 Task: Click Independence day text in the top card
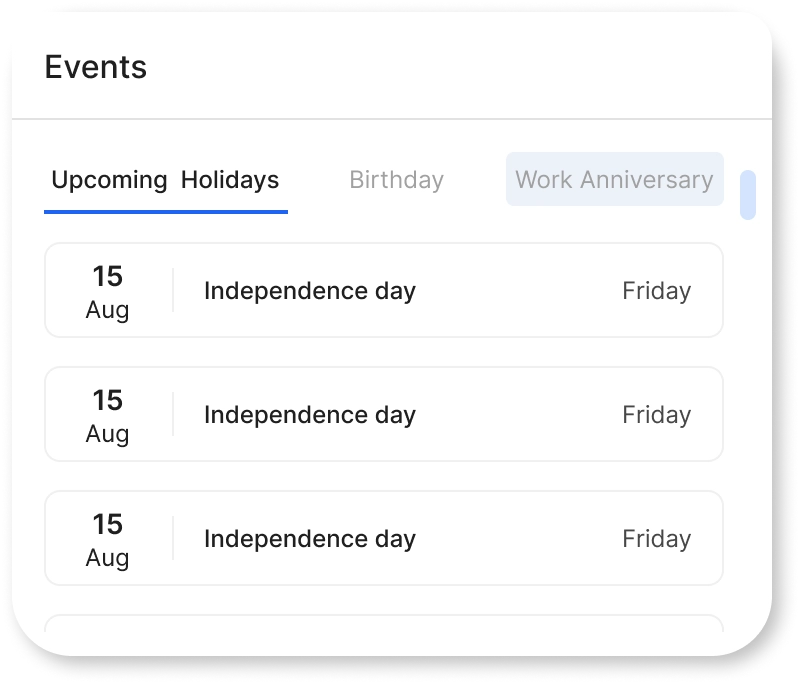(x=310, y=290)
